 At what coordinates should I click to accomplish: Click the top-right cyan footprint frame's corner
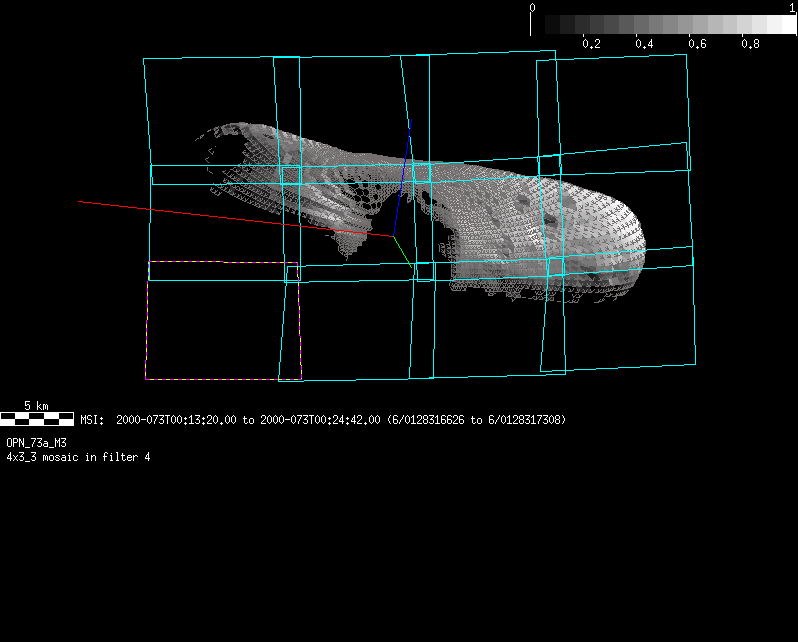pyautogui.click(x=686, y=55)
